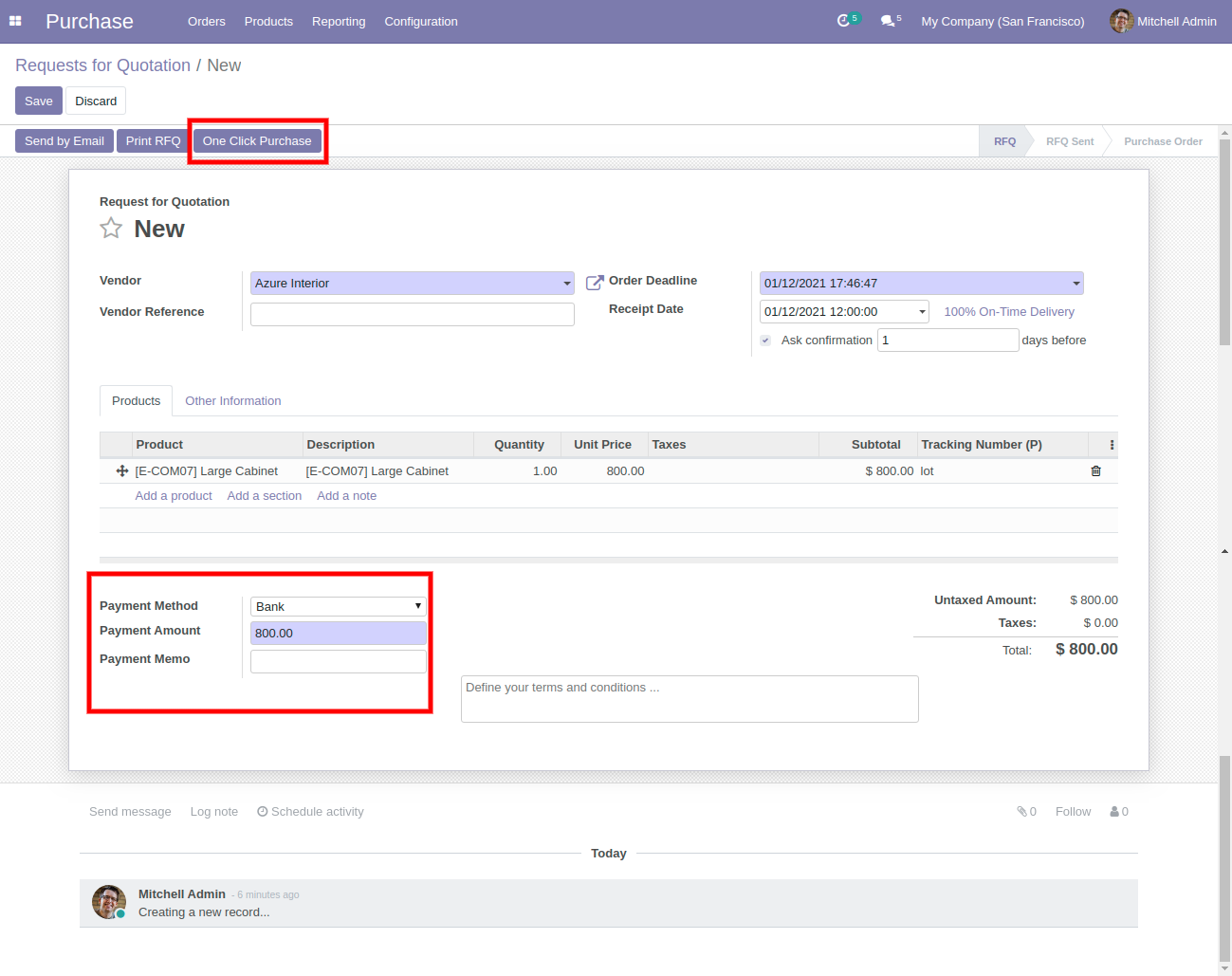Delete the Large Cabinet line via trash icon
Image resolution: width=1232 pixels, height=976 pixels.
point(1095,471)
